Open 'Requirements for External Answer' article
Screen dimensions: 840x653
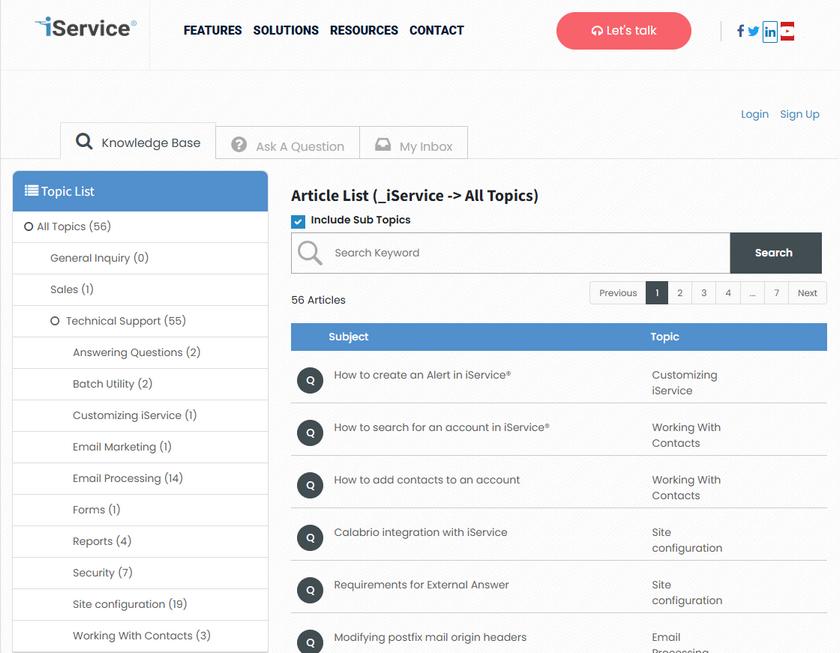pos(421,585)
